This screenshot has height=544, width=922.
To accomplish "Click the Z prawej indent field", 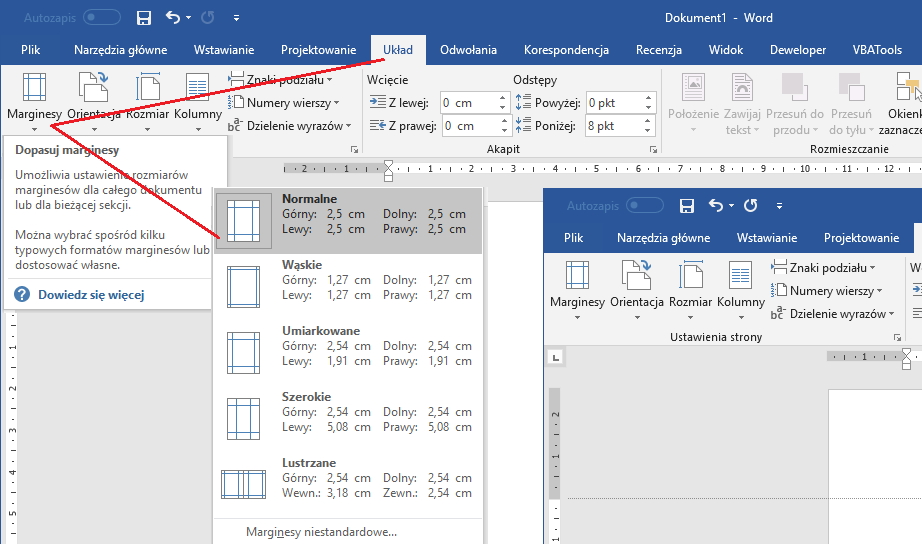I will coord(470,126).
